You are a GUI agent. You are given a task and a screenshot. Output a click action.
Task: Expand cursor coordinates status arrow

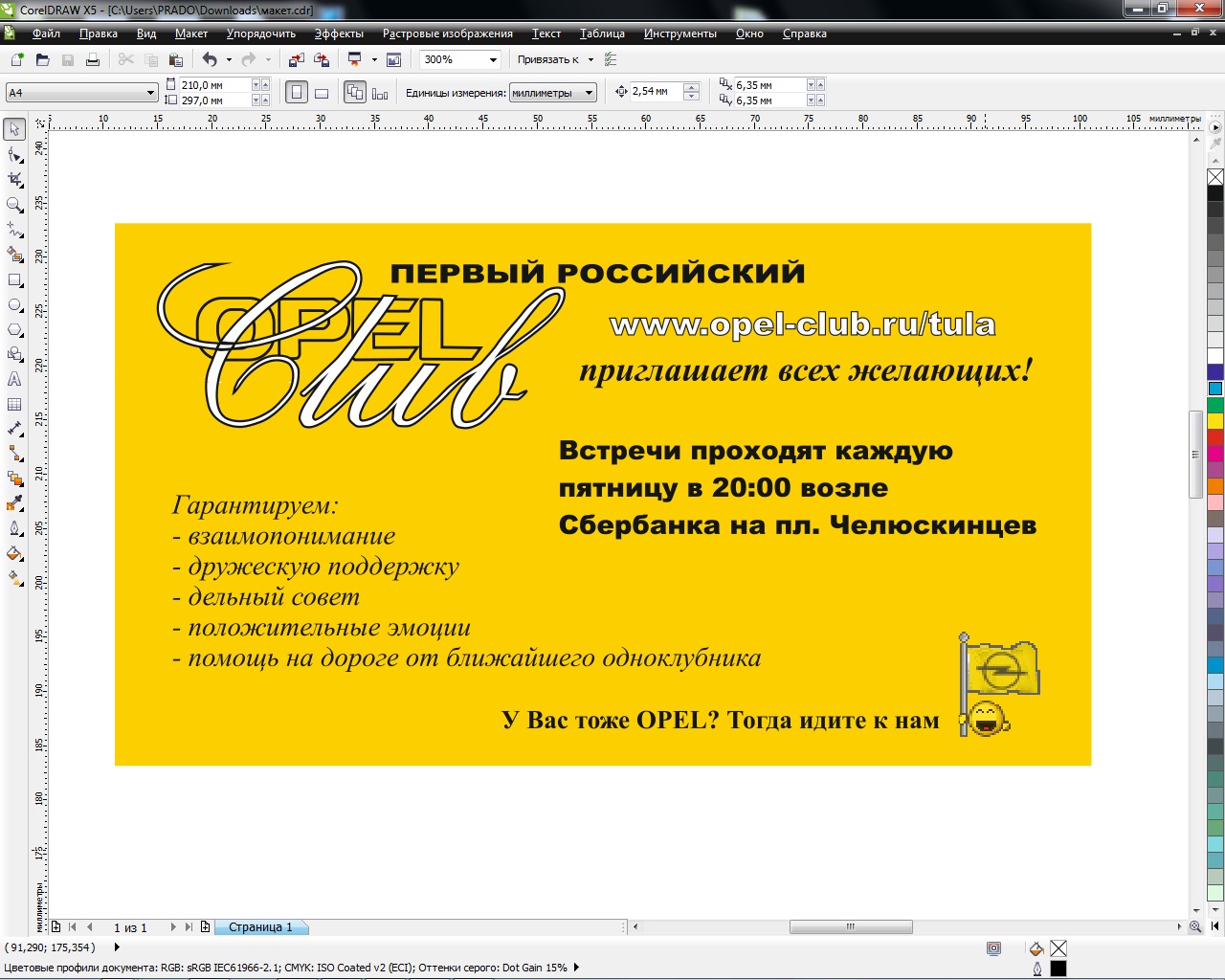click(x=117, y=947)
